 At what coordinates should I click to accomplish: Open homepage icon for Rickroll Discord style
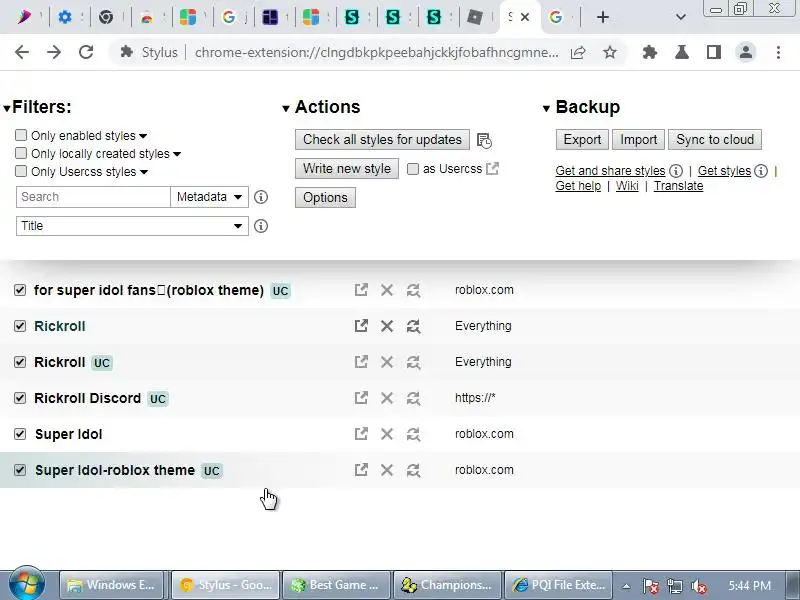[361, 398]
